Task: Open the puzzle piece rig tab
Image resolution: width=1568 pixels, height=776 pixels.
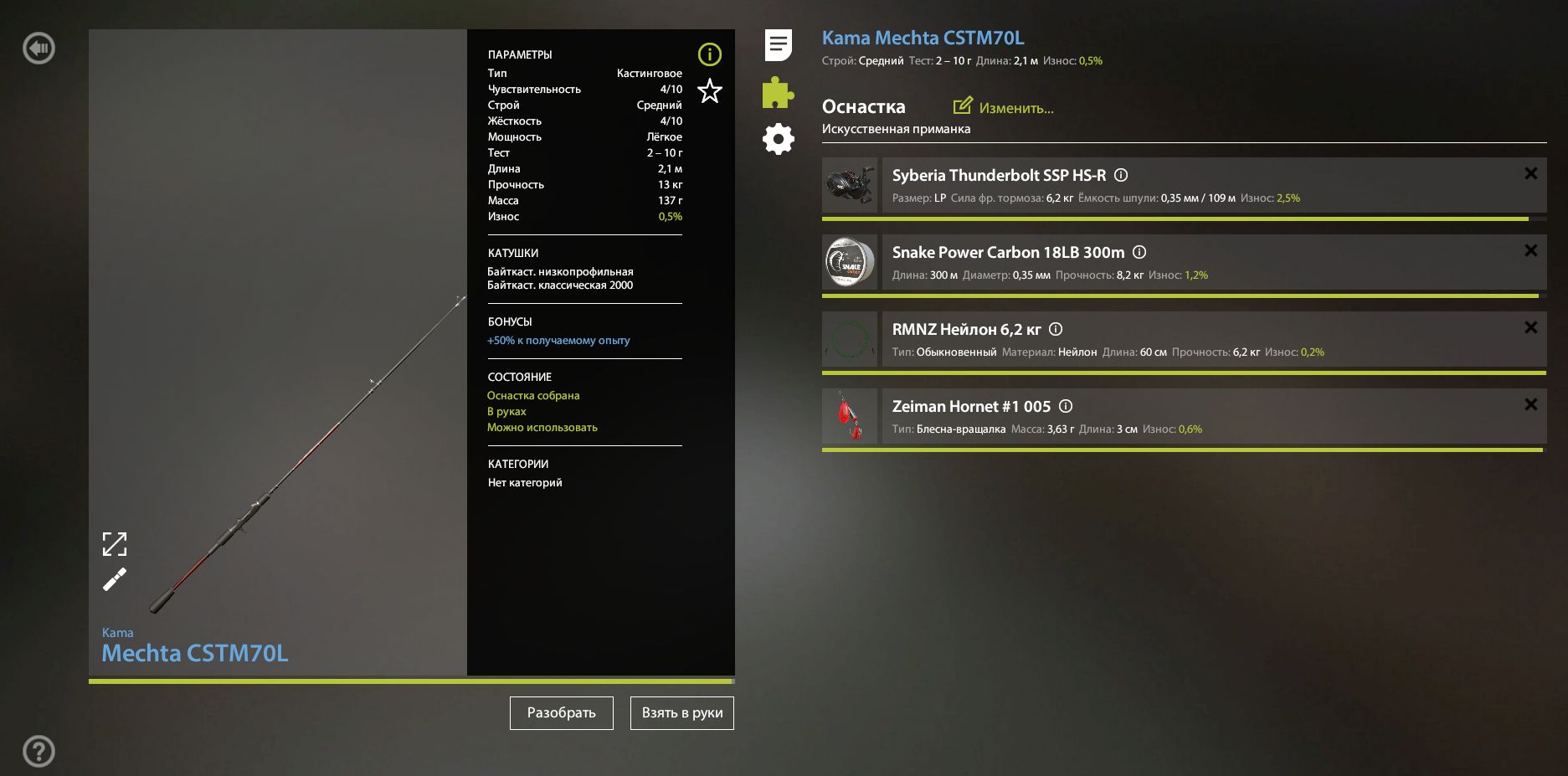Action: (778, 93)
